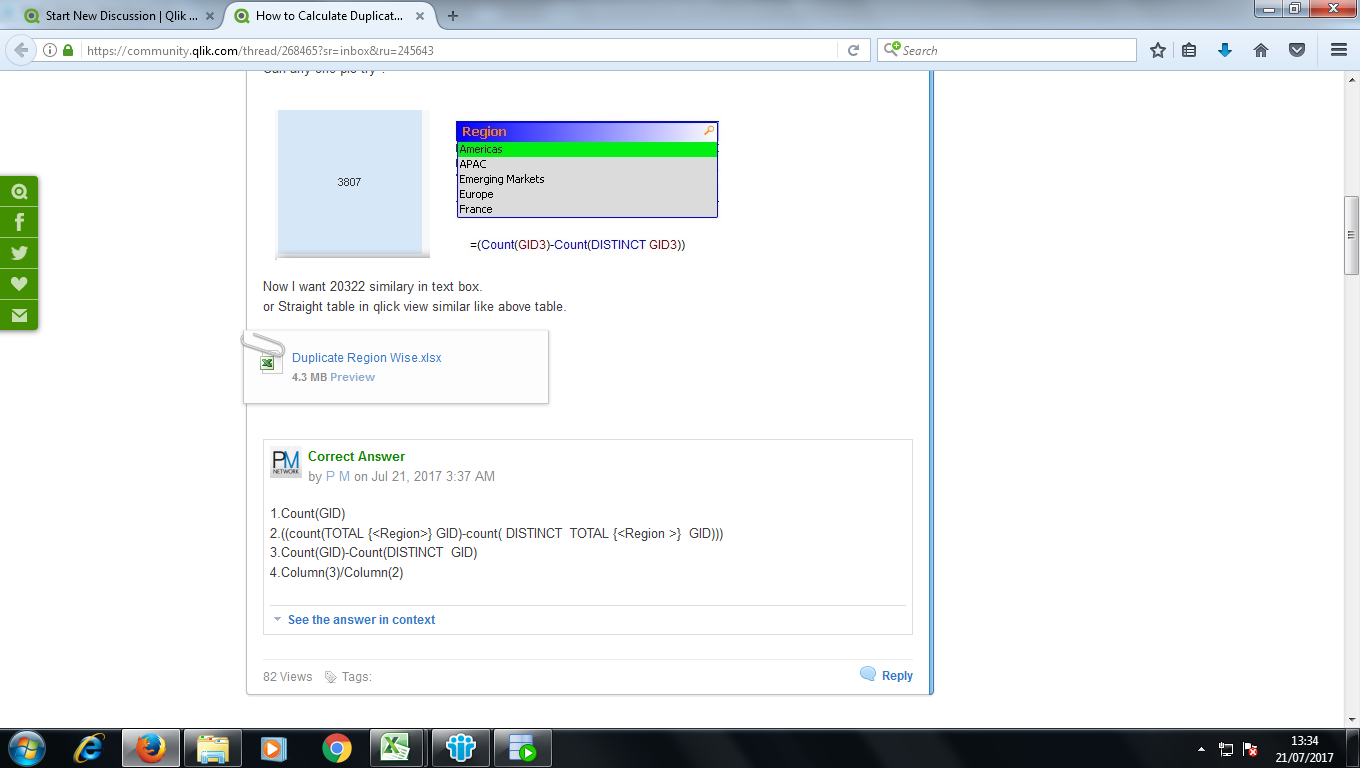Screen dimensions: 1360x768
Task: Share thread on Facebook
Action: tap(19, 222)
